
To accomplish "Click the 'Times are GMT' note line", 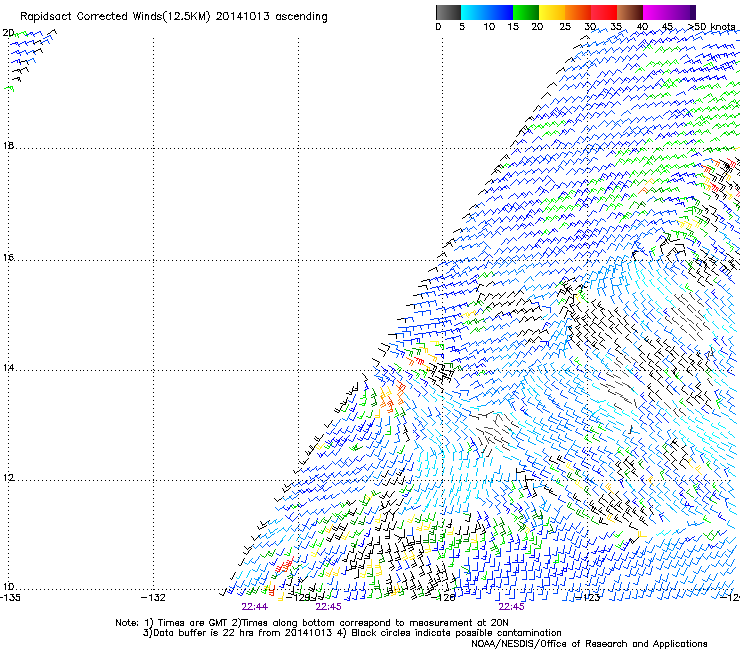I will pyautogui.click(x=311, y=623).
